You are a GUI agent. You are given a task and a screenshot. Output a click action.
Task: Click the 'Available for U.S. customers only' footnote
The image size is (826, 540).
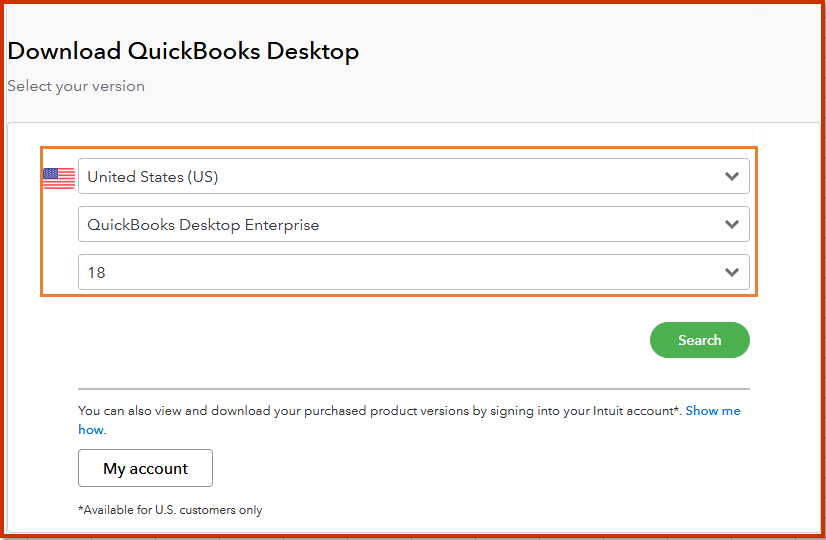[x=170, y=510]
